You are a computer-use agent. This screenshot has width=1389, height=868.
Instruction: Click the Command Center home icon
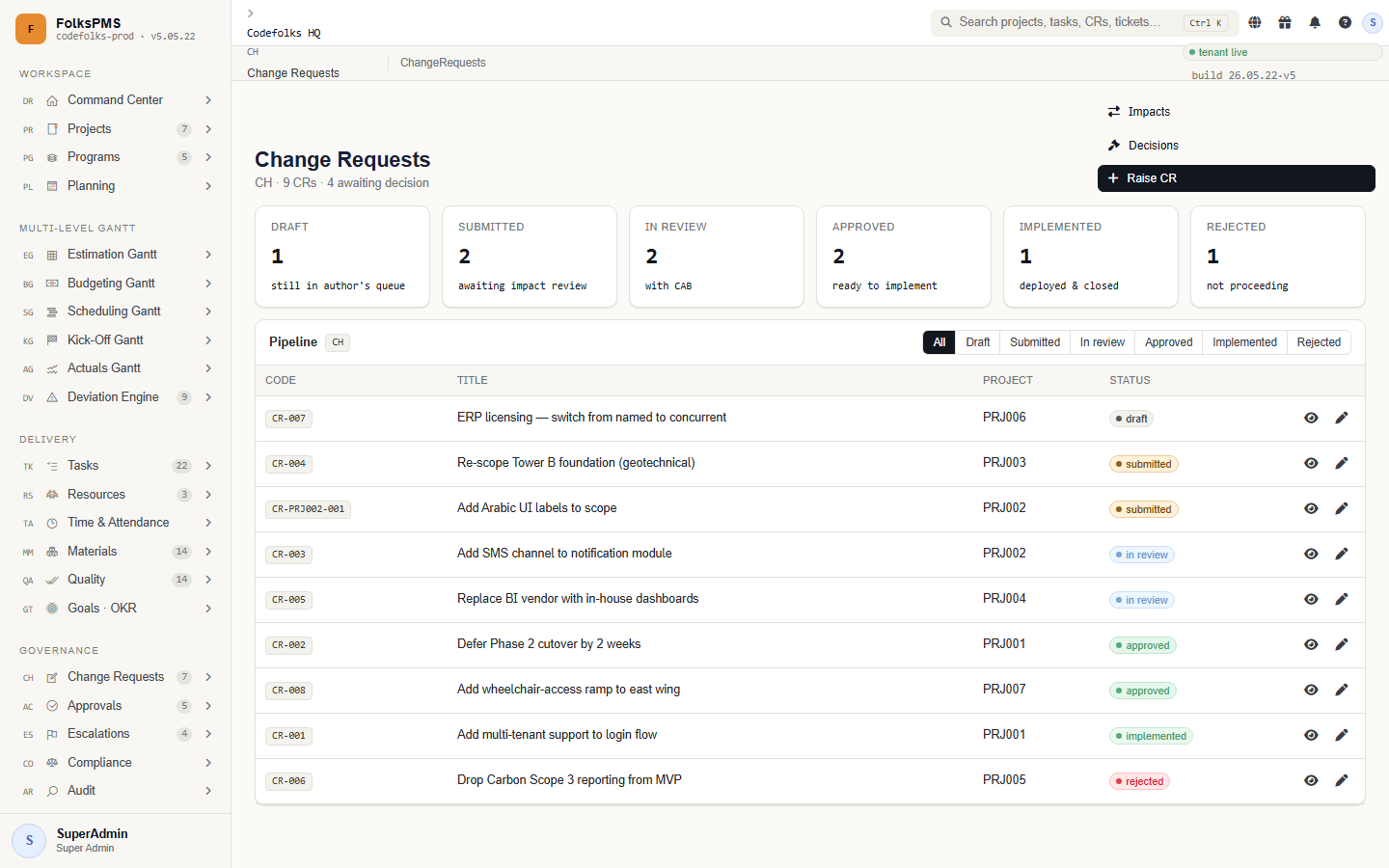click(x=52, y=100)
